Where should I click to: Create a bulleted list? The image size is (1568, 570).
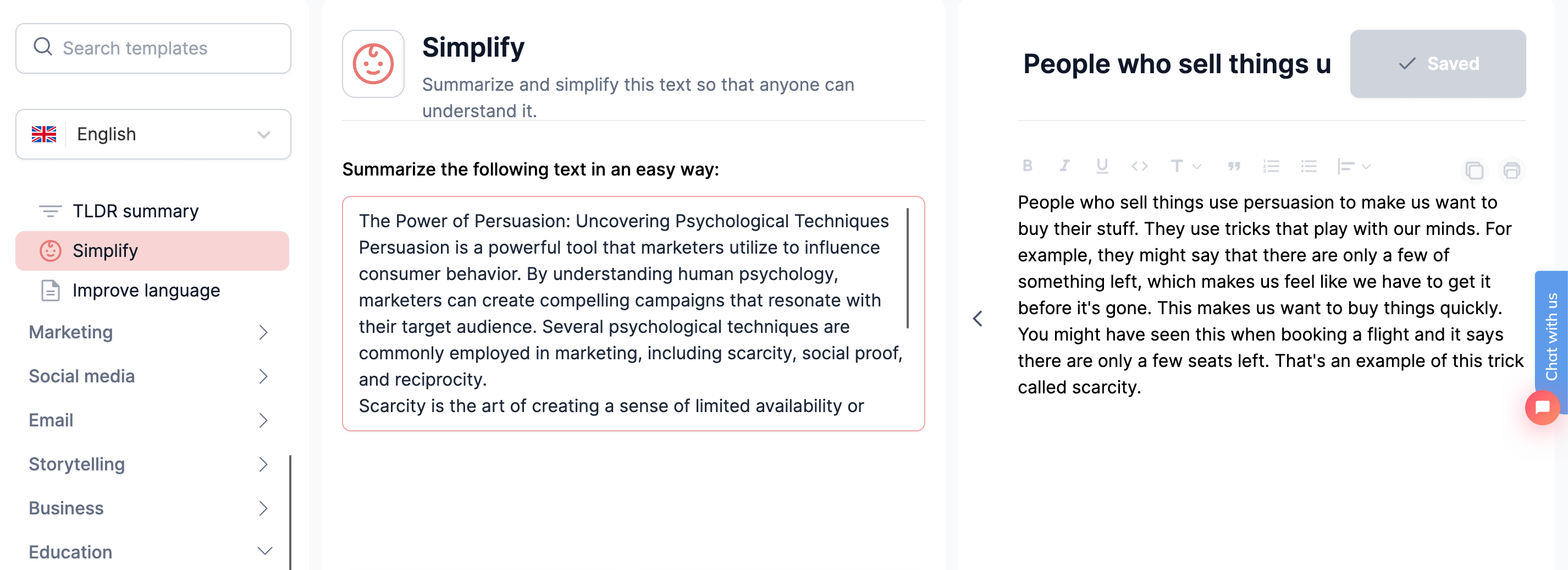pyautogui.click(x=1308, y=166)
